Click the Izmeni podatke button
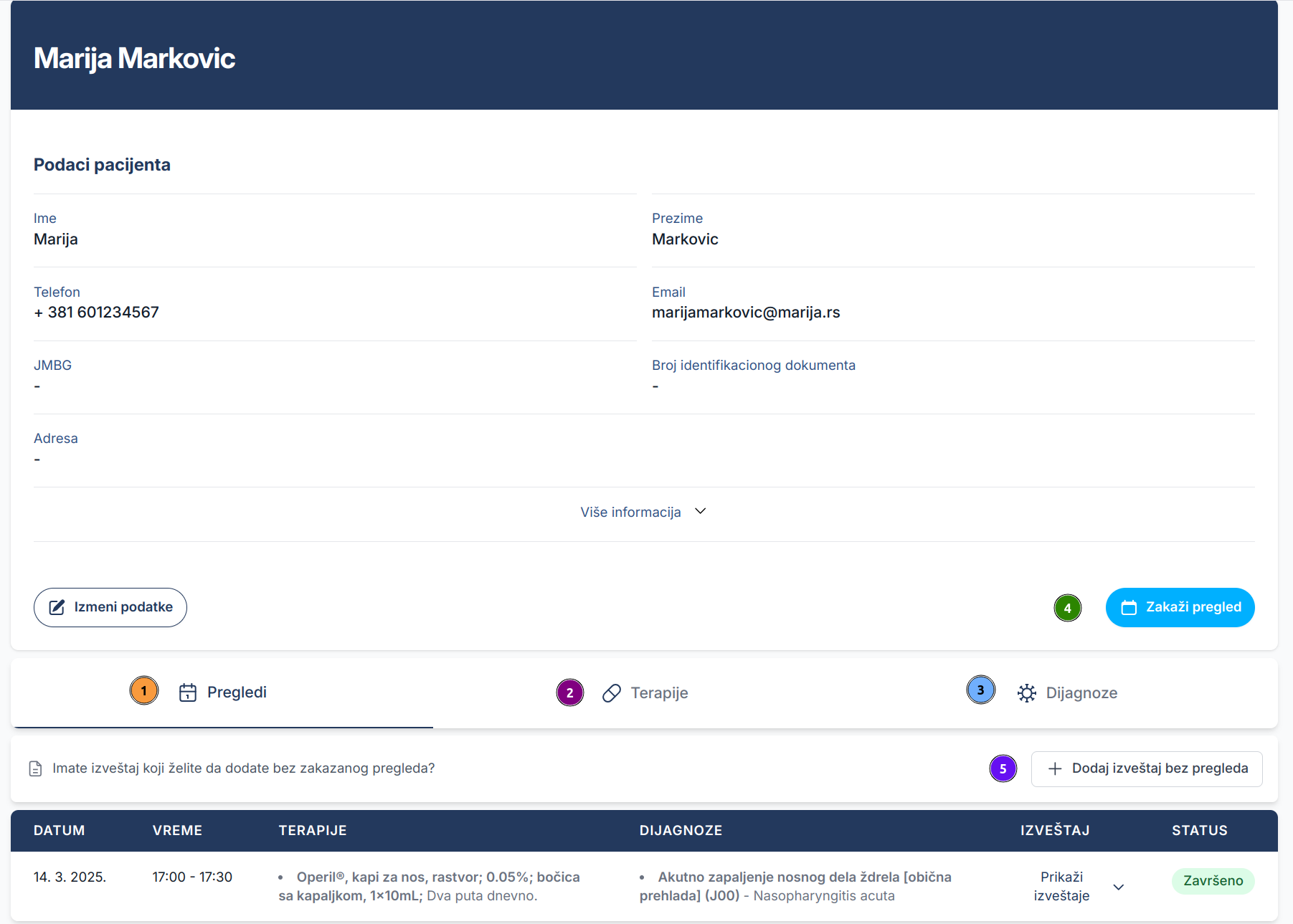Image resolution: width=1293 pixels, height=924 pixels. [110, 607]
